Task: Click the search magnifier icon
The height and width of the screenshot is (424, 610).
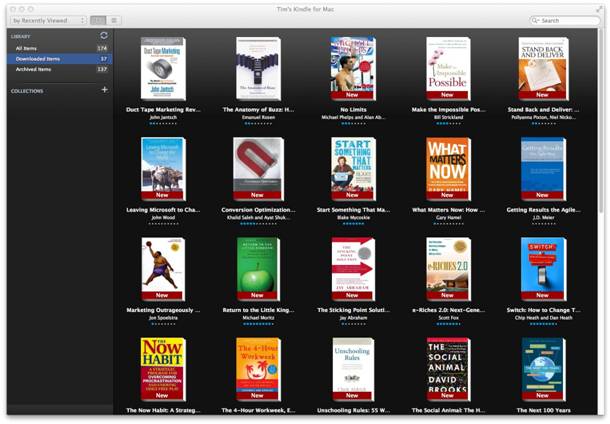Action: coord(537,20)
